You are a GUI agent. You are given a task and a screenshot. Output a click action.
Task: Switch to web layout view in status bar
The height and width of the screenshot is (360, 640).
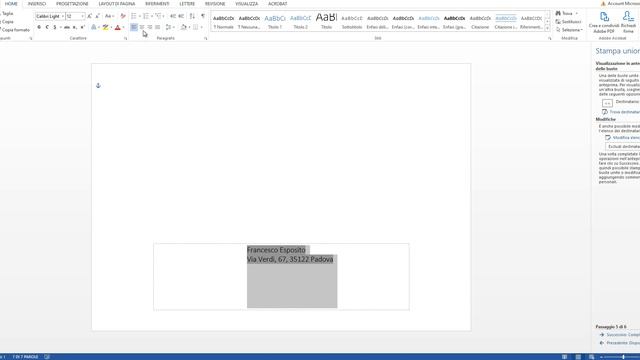click(591, 357)
